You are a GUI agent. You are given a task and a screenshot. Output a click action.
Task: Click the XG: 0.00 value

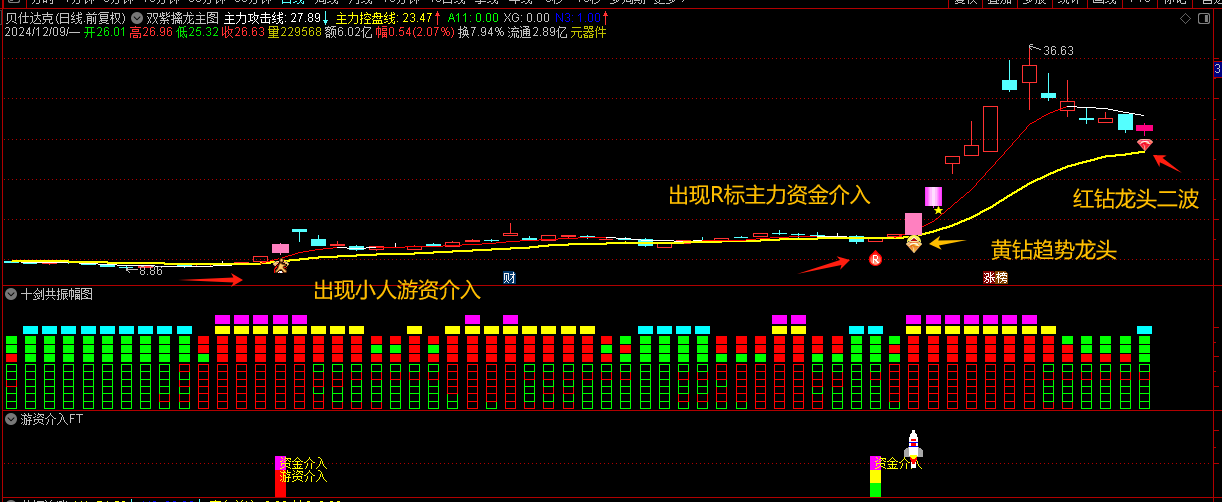[x=526, y=18]
